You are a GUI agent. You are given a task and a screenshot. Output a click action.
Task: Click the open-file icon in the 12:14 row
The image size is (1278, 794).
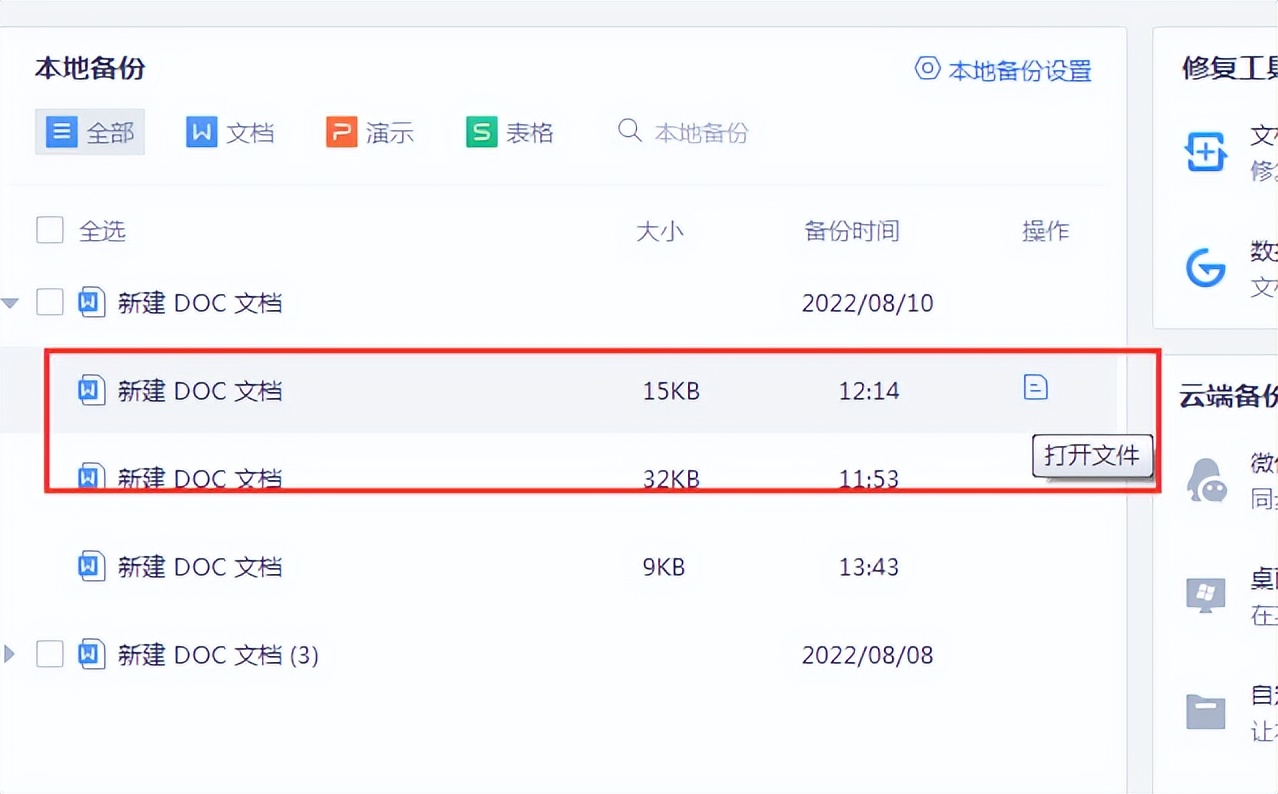point(1036,386)
